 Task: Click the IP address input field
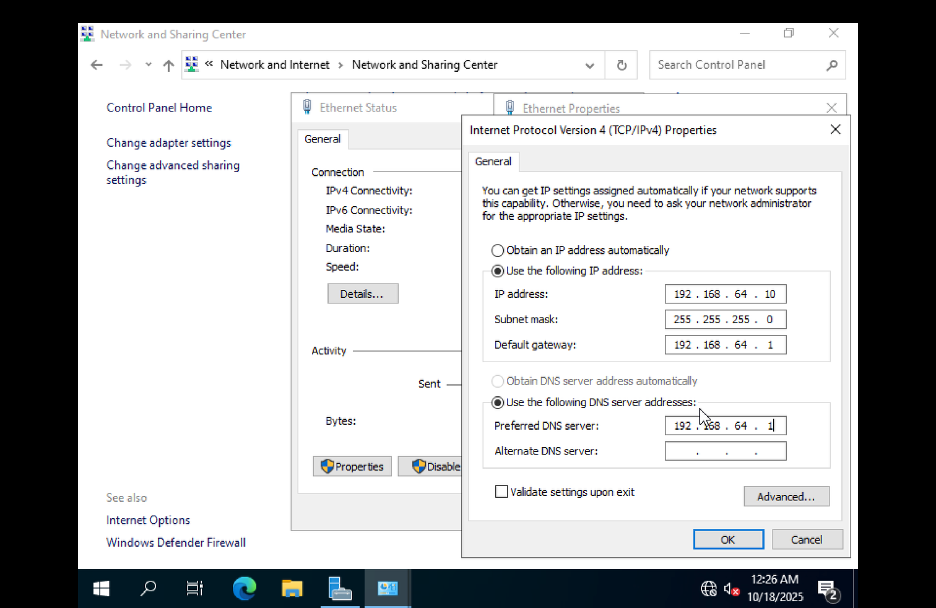(x=725, y=293)
